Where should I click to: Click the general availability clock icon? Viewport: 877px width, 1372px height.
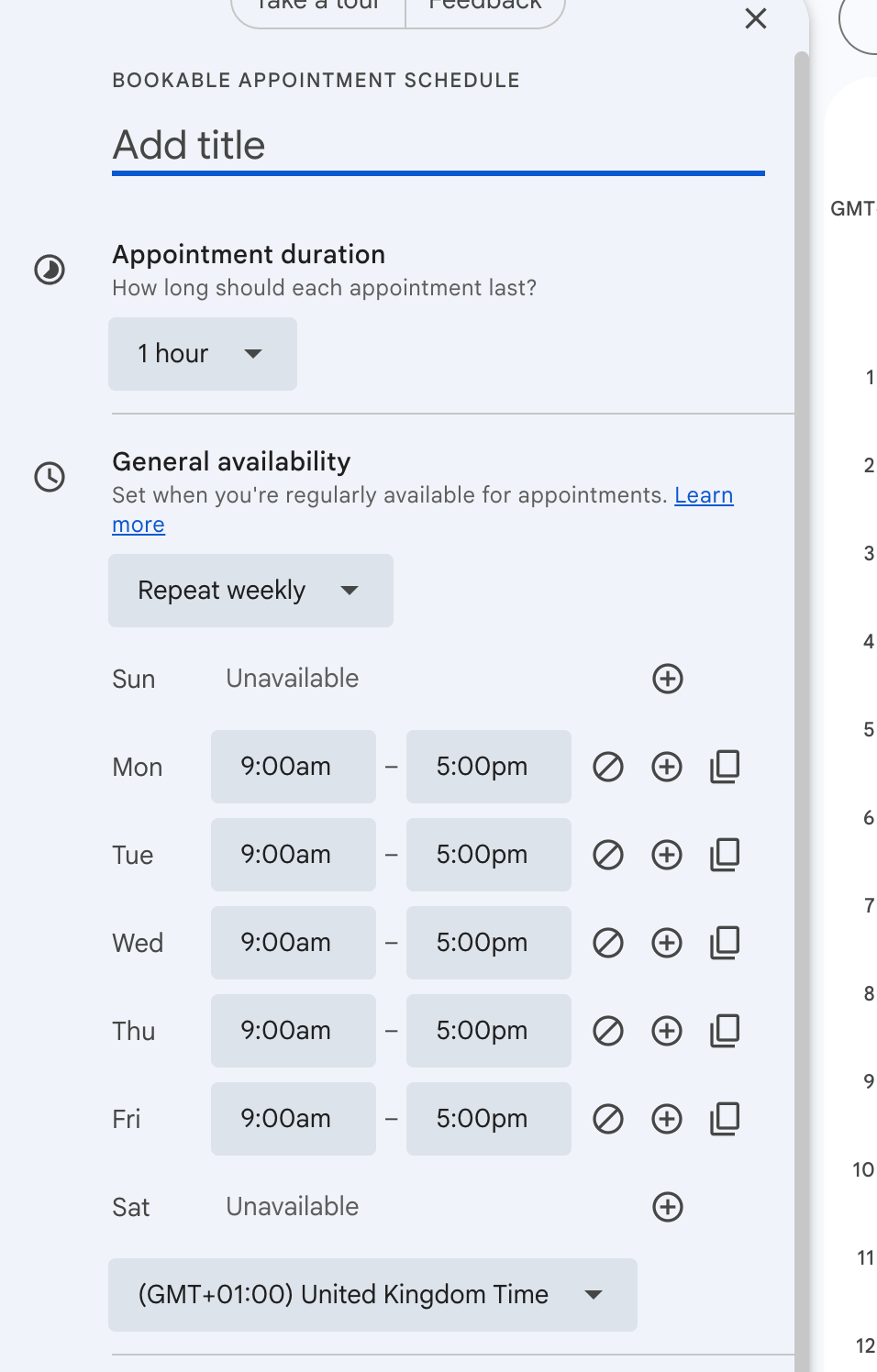pos(50,478)
